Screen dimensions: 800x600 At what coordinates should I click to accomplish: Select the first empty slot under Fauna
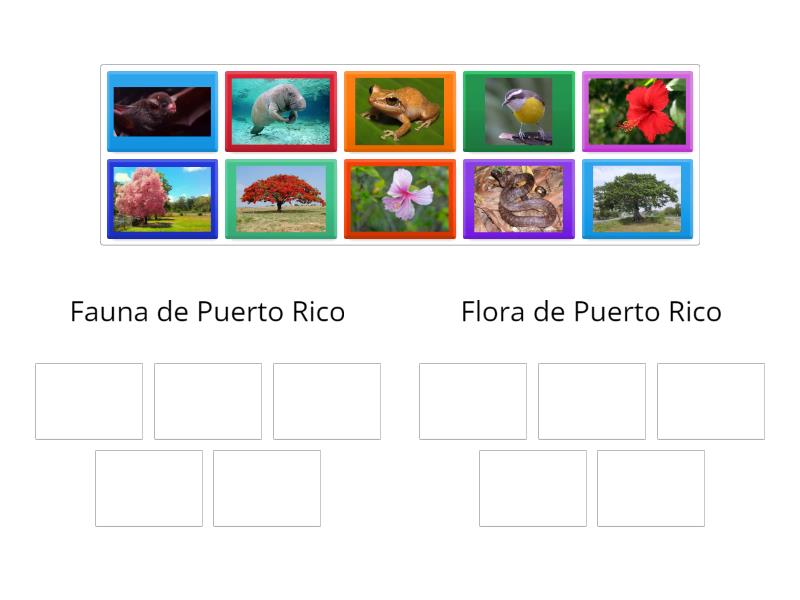88,401
